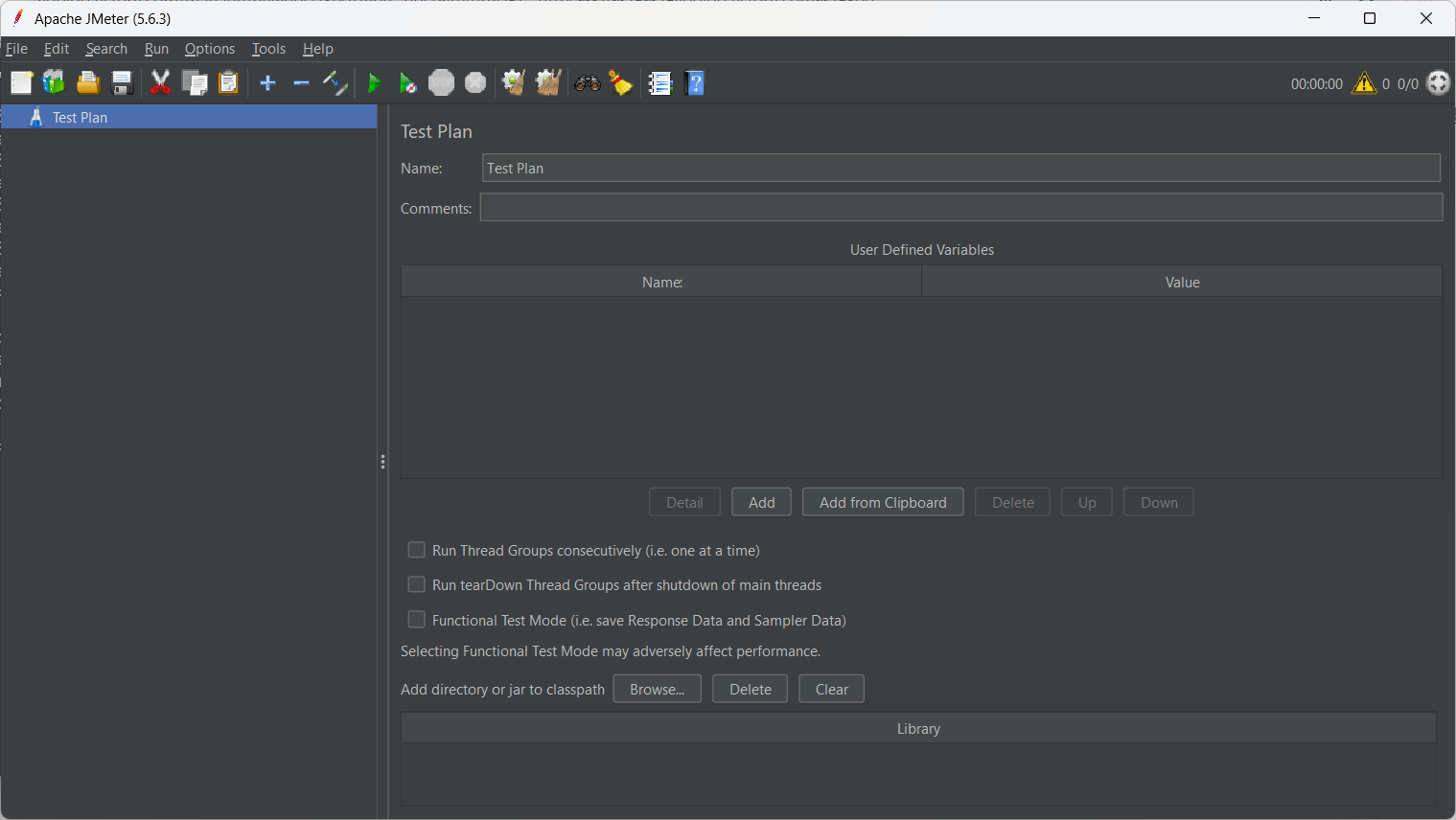This screenshot has width=1456, height=820.
Task: Click the Clear classpath button
Action: coord(832,689)
